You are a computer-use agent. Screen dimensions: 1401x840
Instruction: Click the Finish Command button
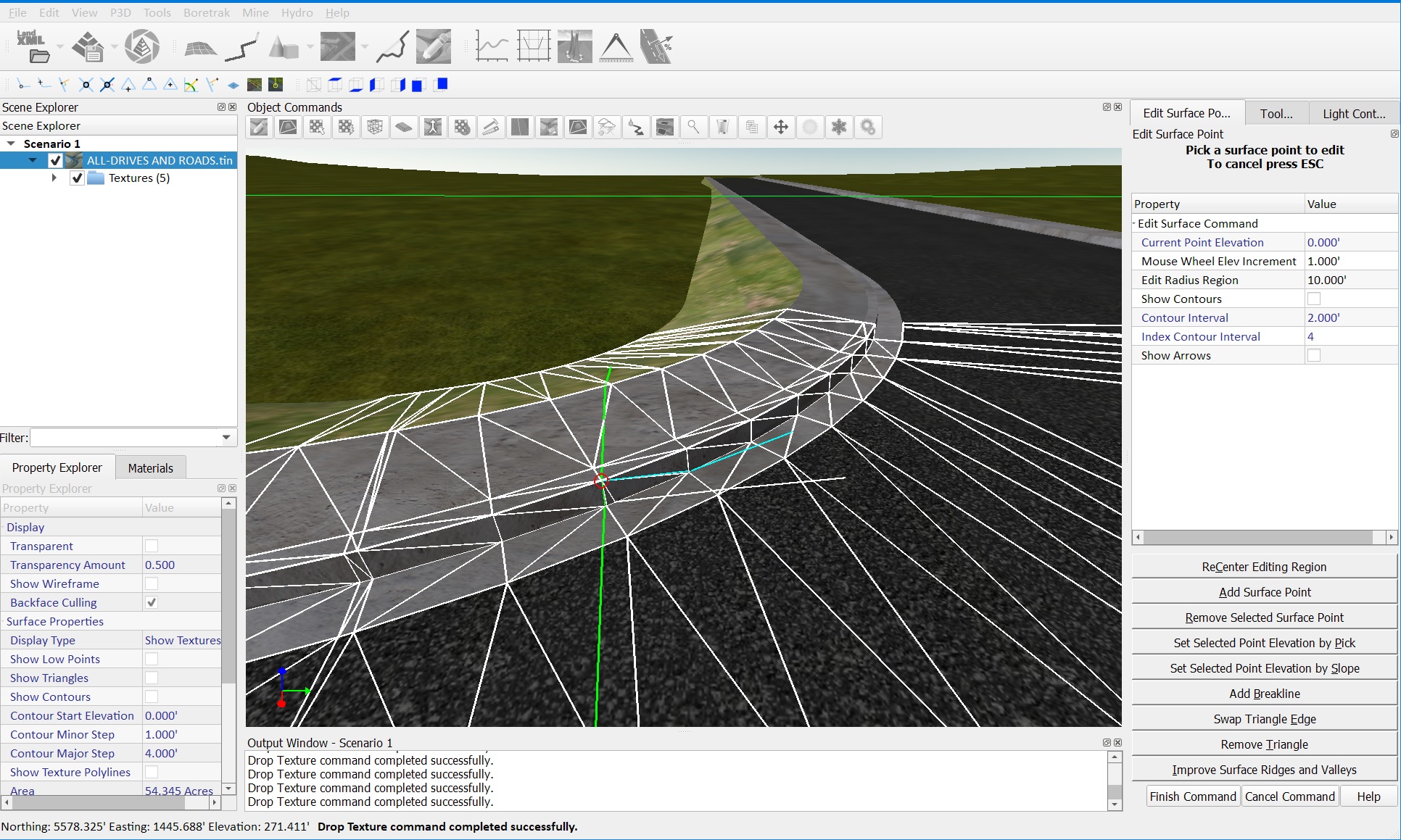(1192, 797)
